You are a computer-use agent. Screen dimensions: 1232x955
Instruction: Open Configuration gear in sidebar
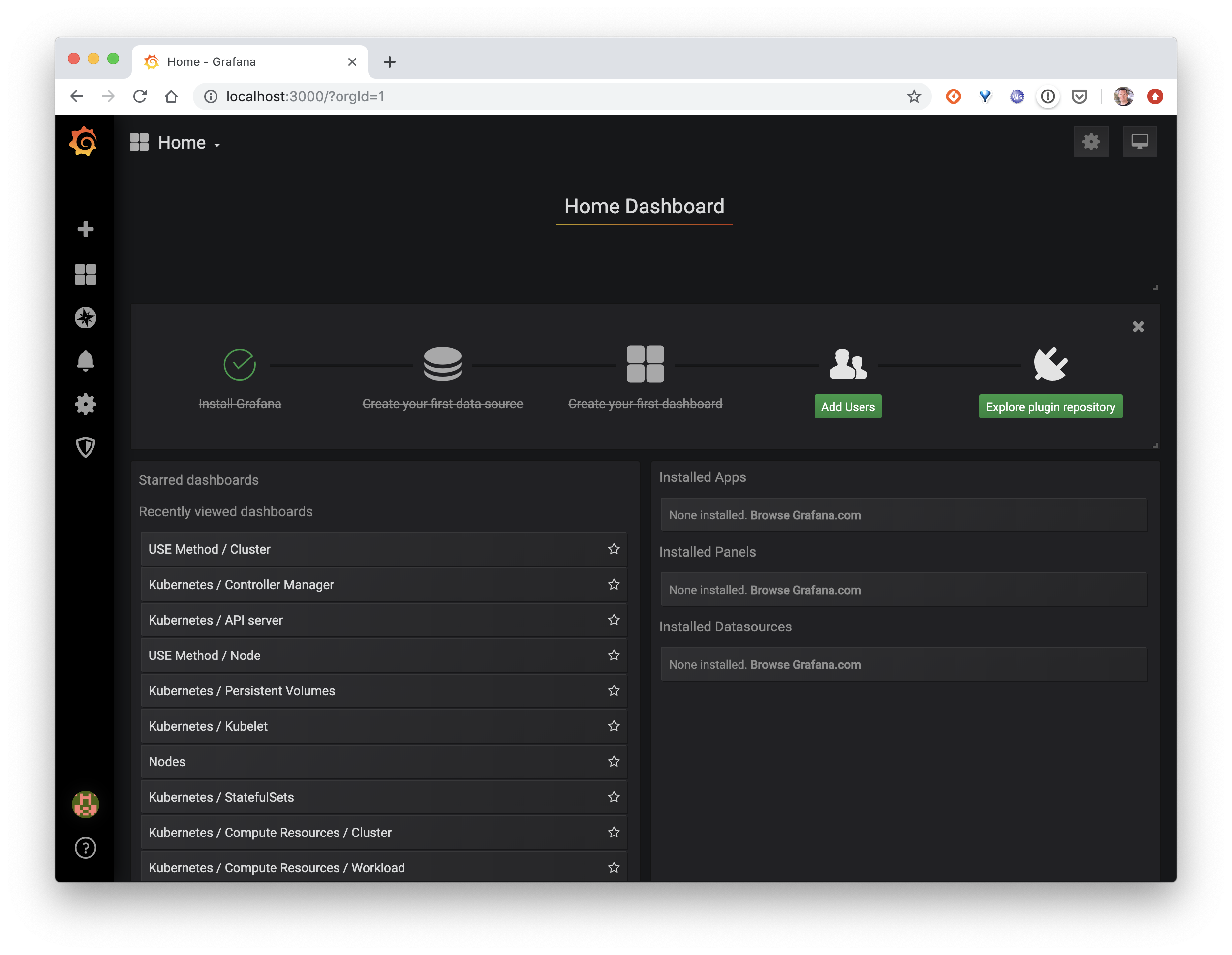[85, 404]
